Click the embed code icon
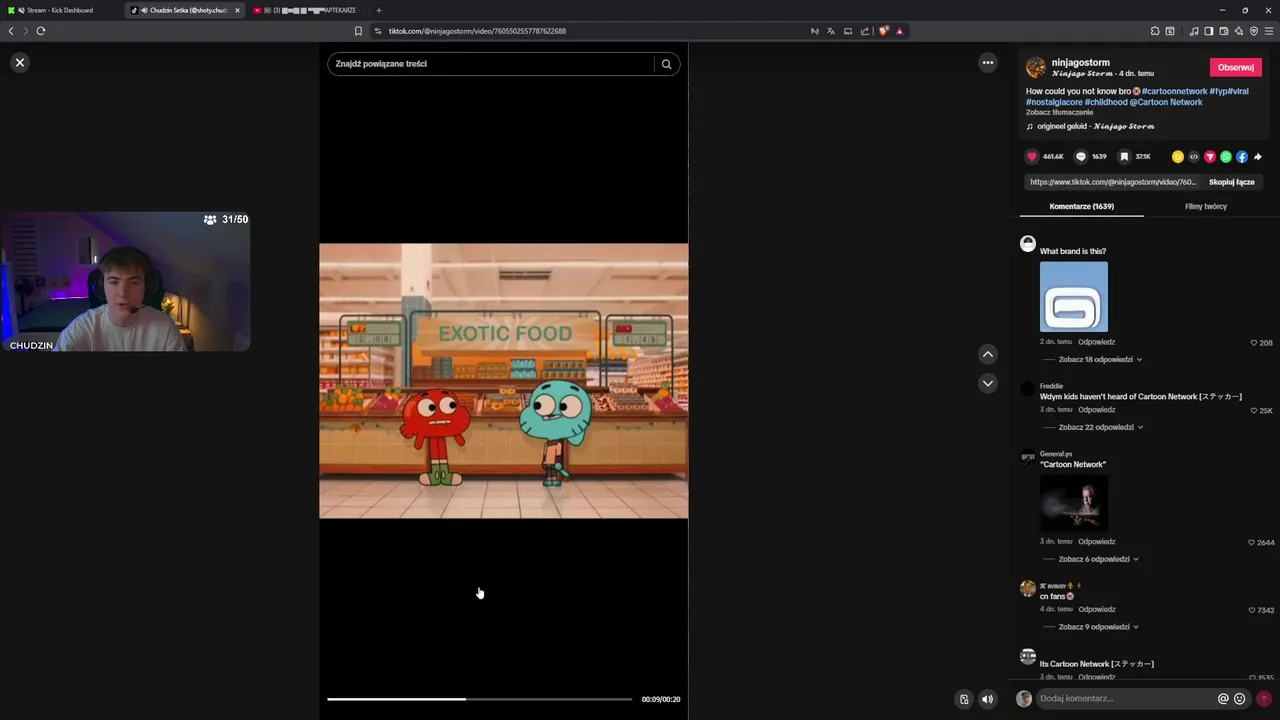 pos(1194,157)
